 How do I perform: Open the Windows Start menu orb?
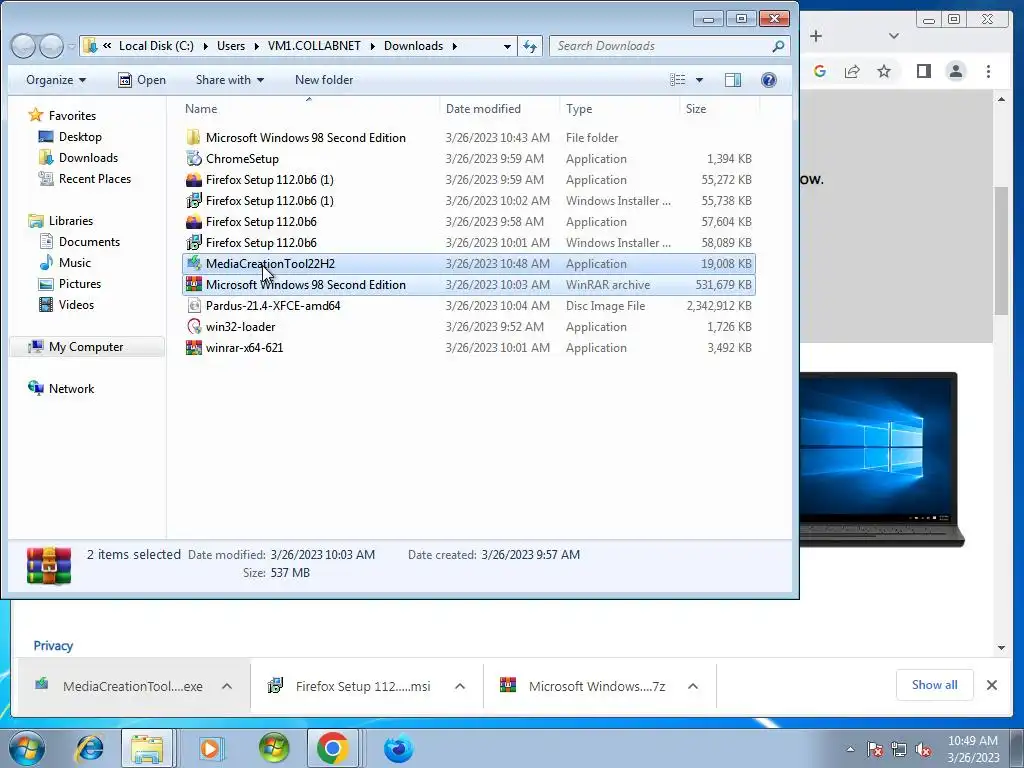click(x=27, y=748)
